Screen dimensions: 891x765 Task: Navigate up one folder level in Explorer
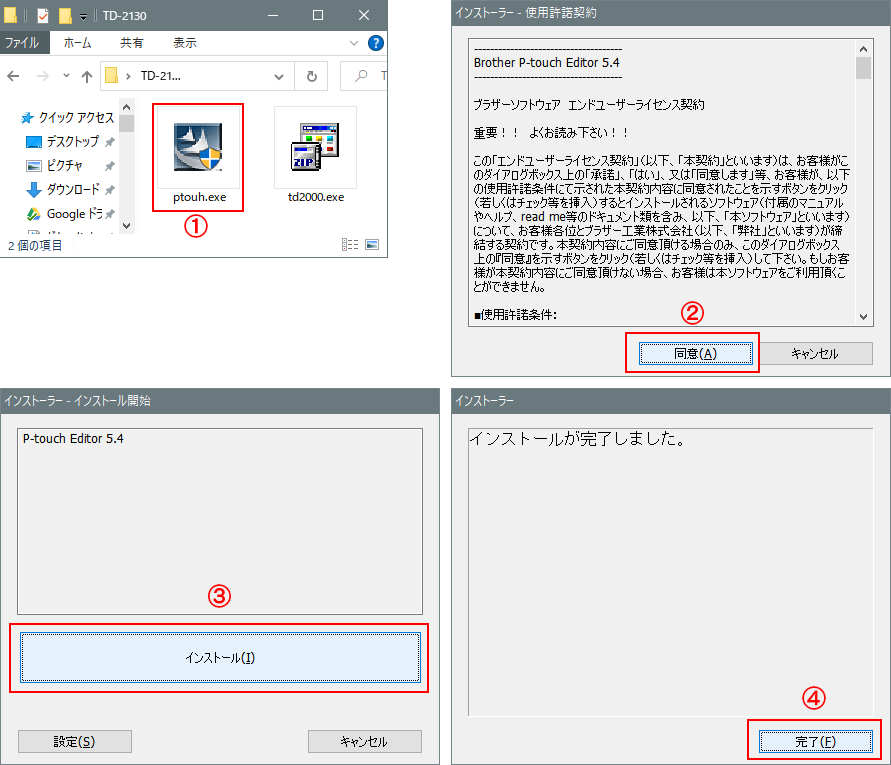pyautogui.click(x=87, y=76)
